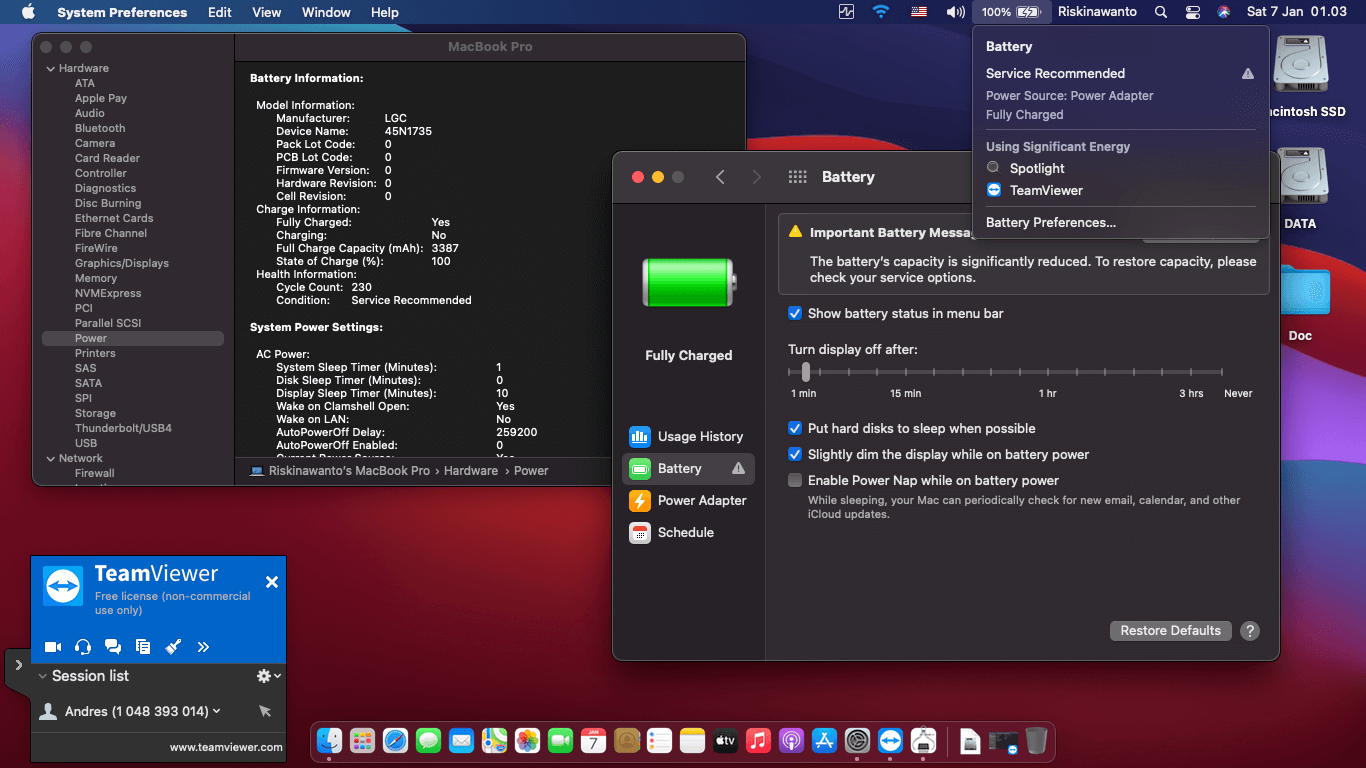Enable Power Nap while on battery power
The height and width of the screenshot is (768, 1366).
[795, 480]
